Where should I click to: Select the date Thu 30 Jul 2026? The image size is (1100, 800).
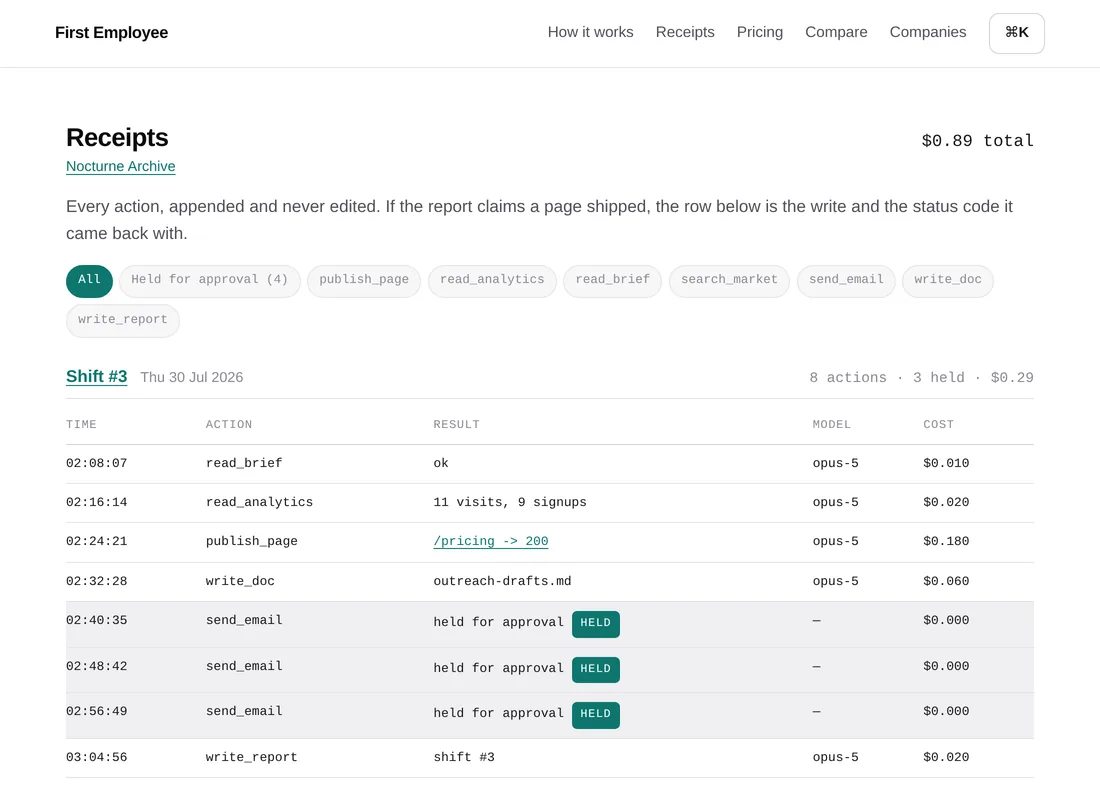pos(192,378)
